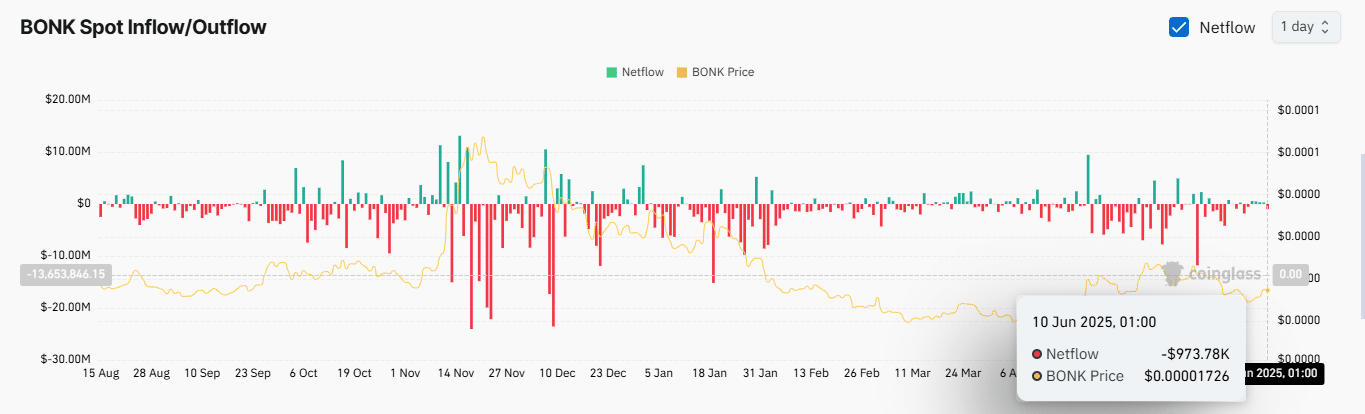This screenshot has height=414, width=1365.
Task: Click the yellow BONK Price dot in tooltip
Action: 1037,376
